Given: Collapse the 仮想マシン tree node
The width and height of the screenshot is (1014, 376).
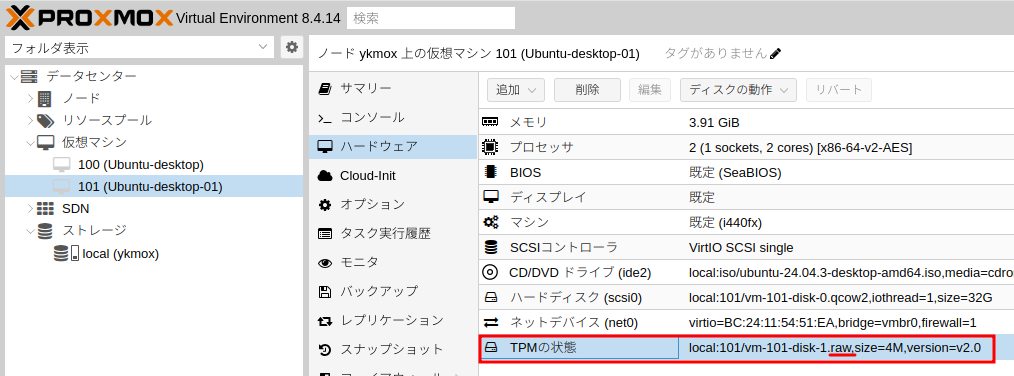Looking at the screenshot, I should click(x=30, y=143).
